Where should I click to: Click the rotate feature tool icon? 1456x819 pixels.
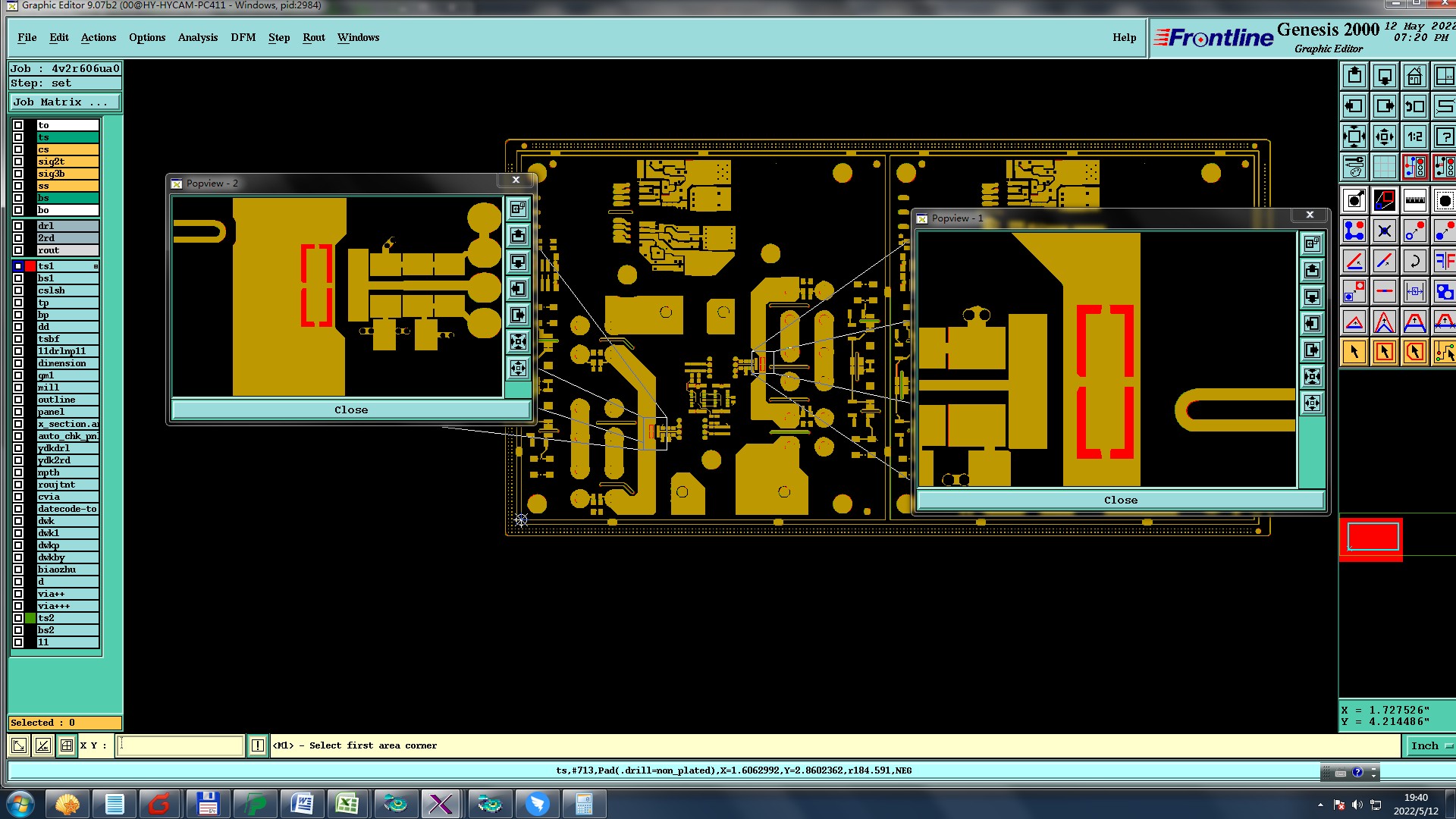tap(1414, 262)
